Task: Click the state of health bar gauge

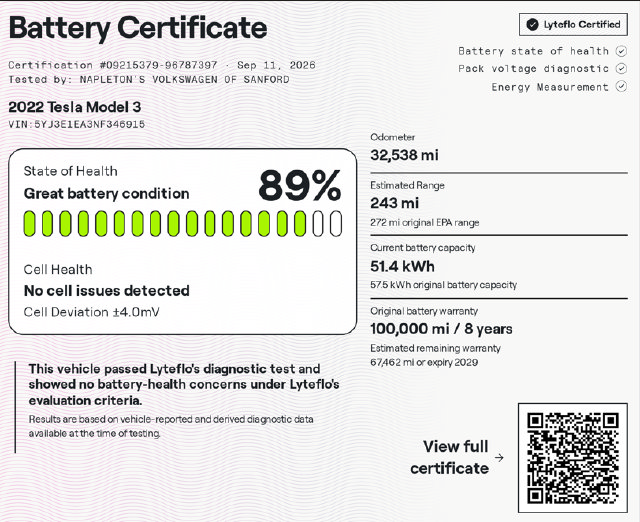Action: (x=183, y=224)
